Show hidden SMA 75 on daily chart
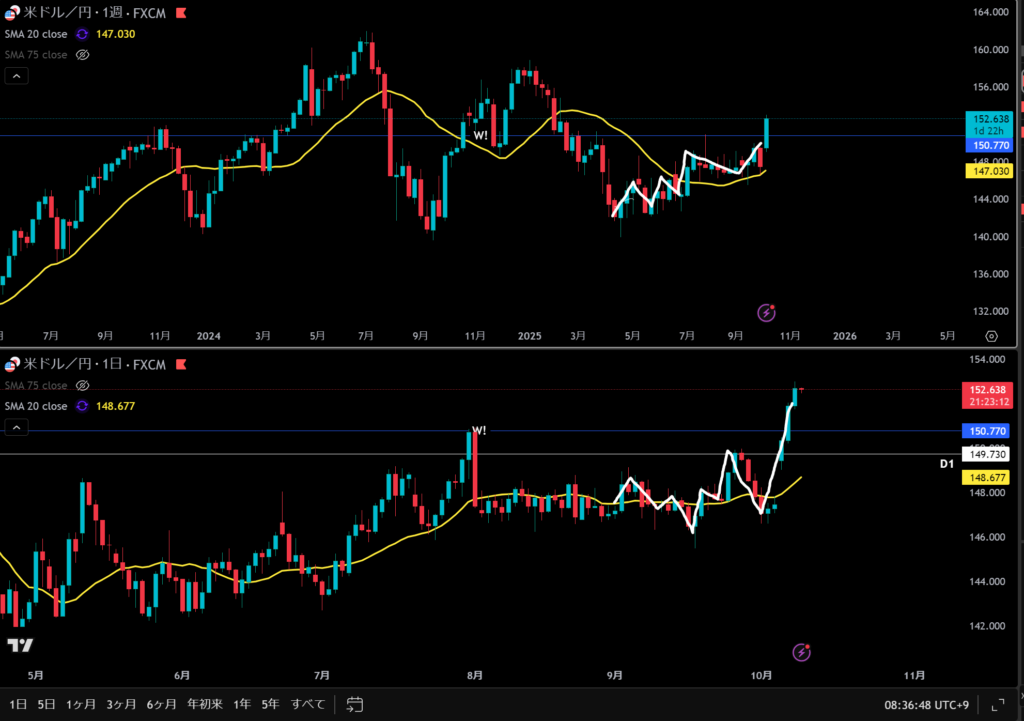 [83, 385]
